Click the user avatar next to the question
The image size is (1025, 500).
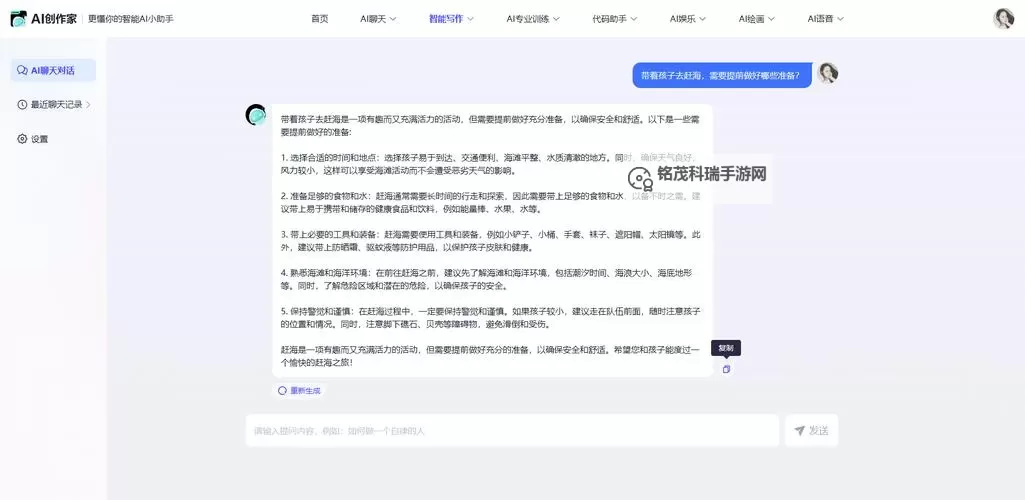[x=828, y=73]
